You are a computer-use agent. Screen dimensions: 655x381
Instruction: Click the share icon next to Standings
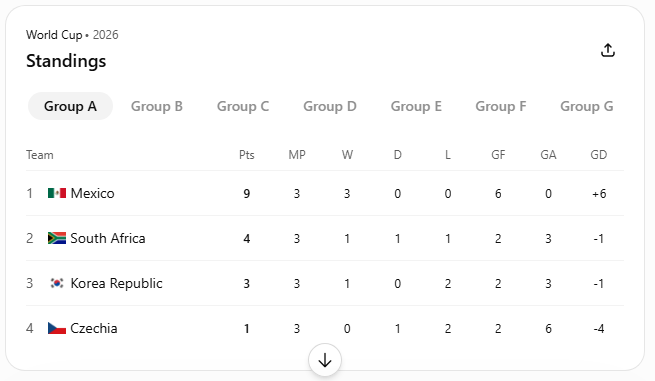coord(608,50)
